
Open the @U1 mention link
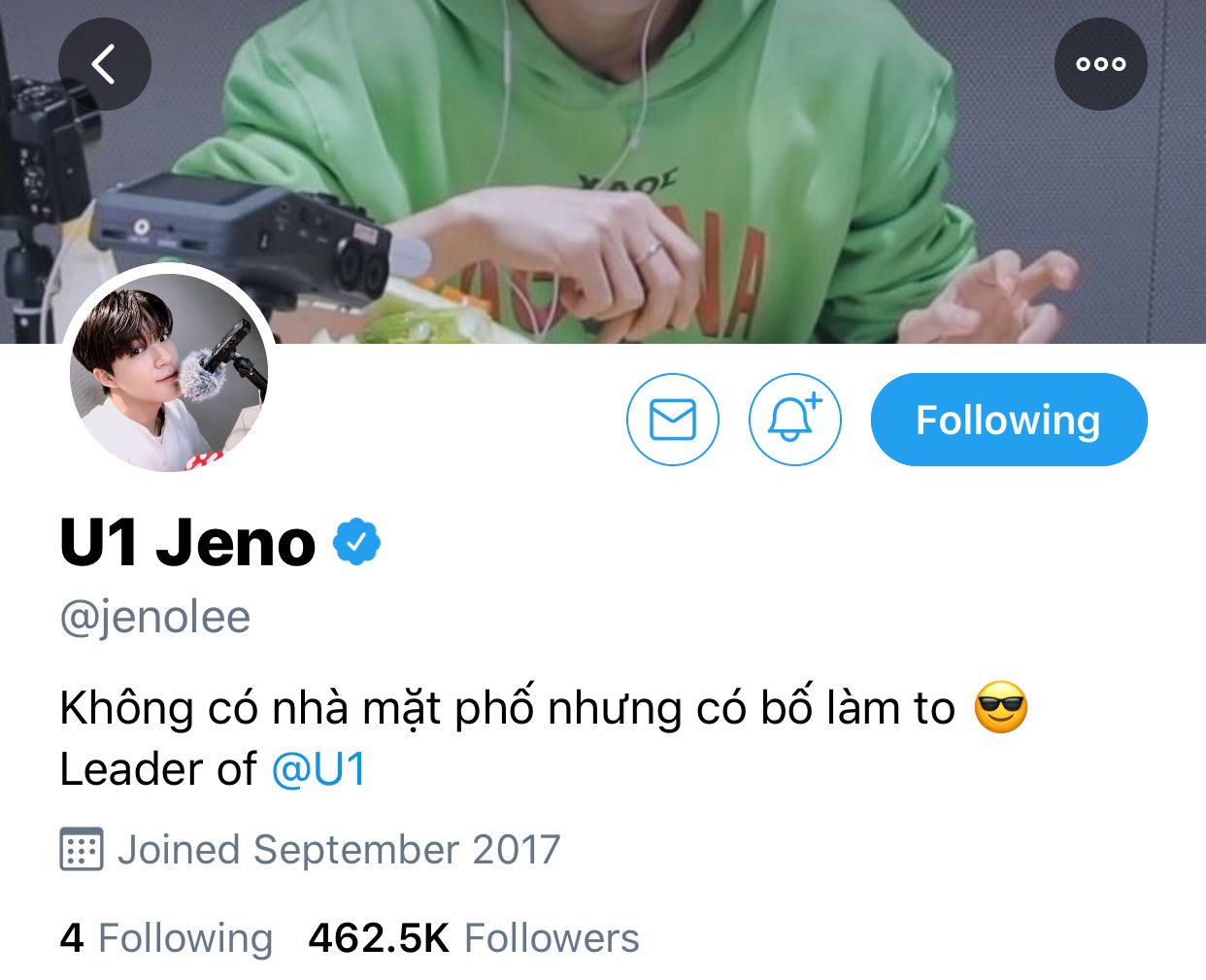pos(318,769)
